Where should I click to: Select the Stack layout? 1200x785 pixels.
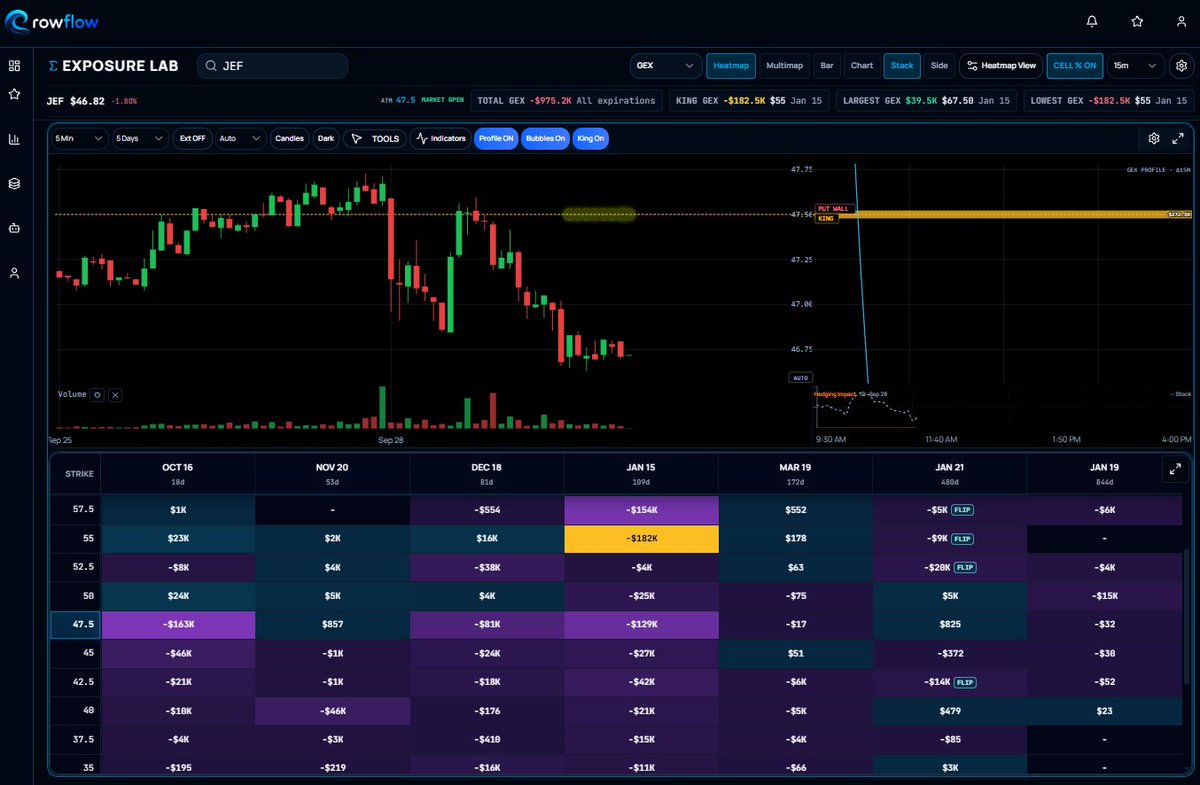pyautogui.click(x=902, y=66)
